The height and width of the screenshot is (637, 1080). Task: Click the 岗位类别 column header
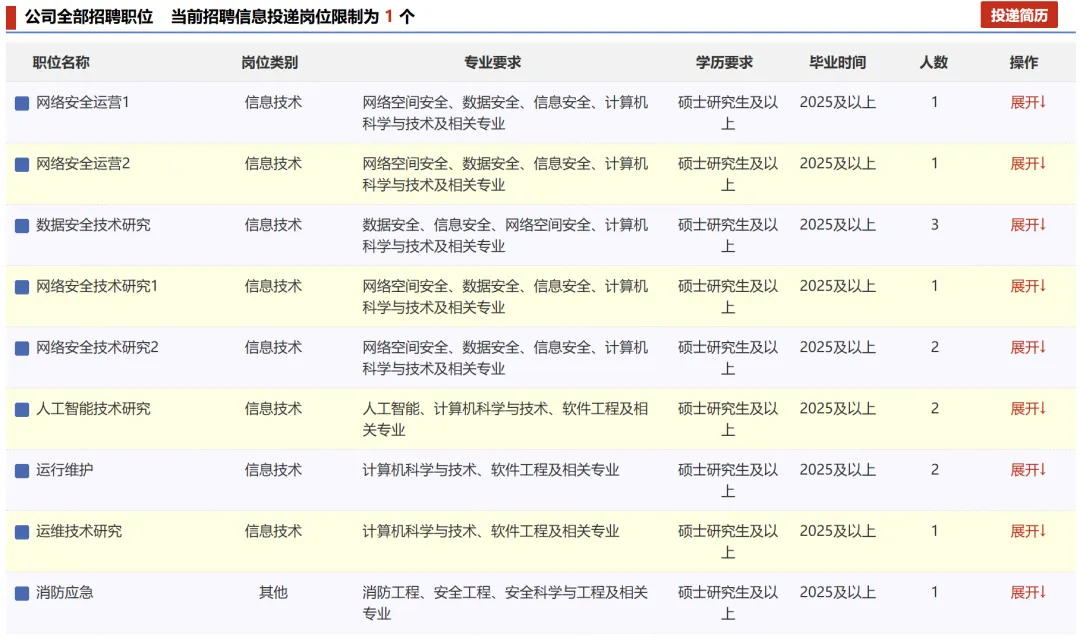click(269, 62)
